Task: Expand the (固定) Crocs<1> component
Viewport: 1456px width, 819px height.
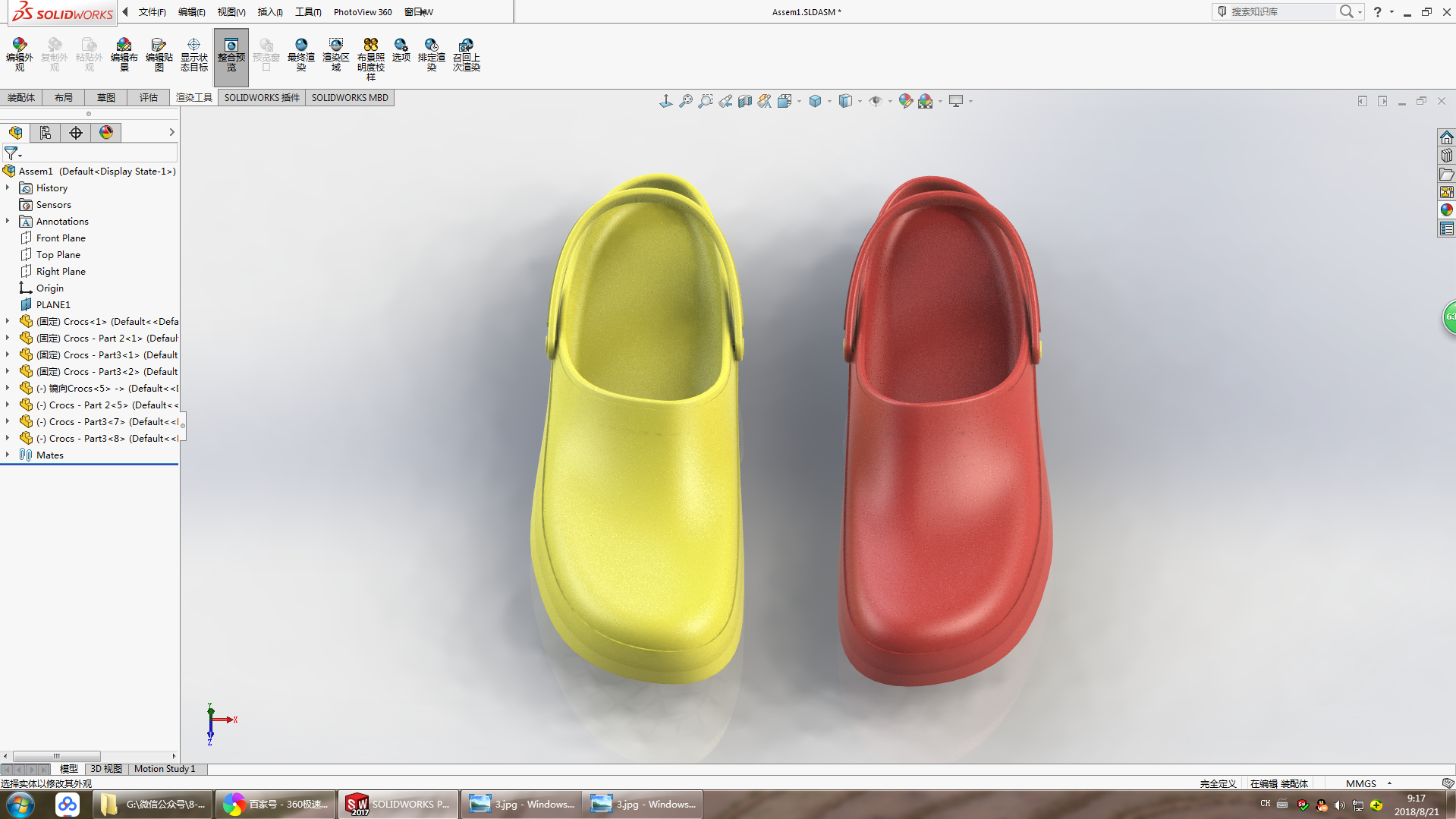Action: (8, 321)
